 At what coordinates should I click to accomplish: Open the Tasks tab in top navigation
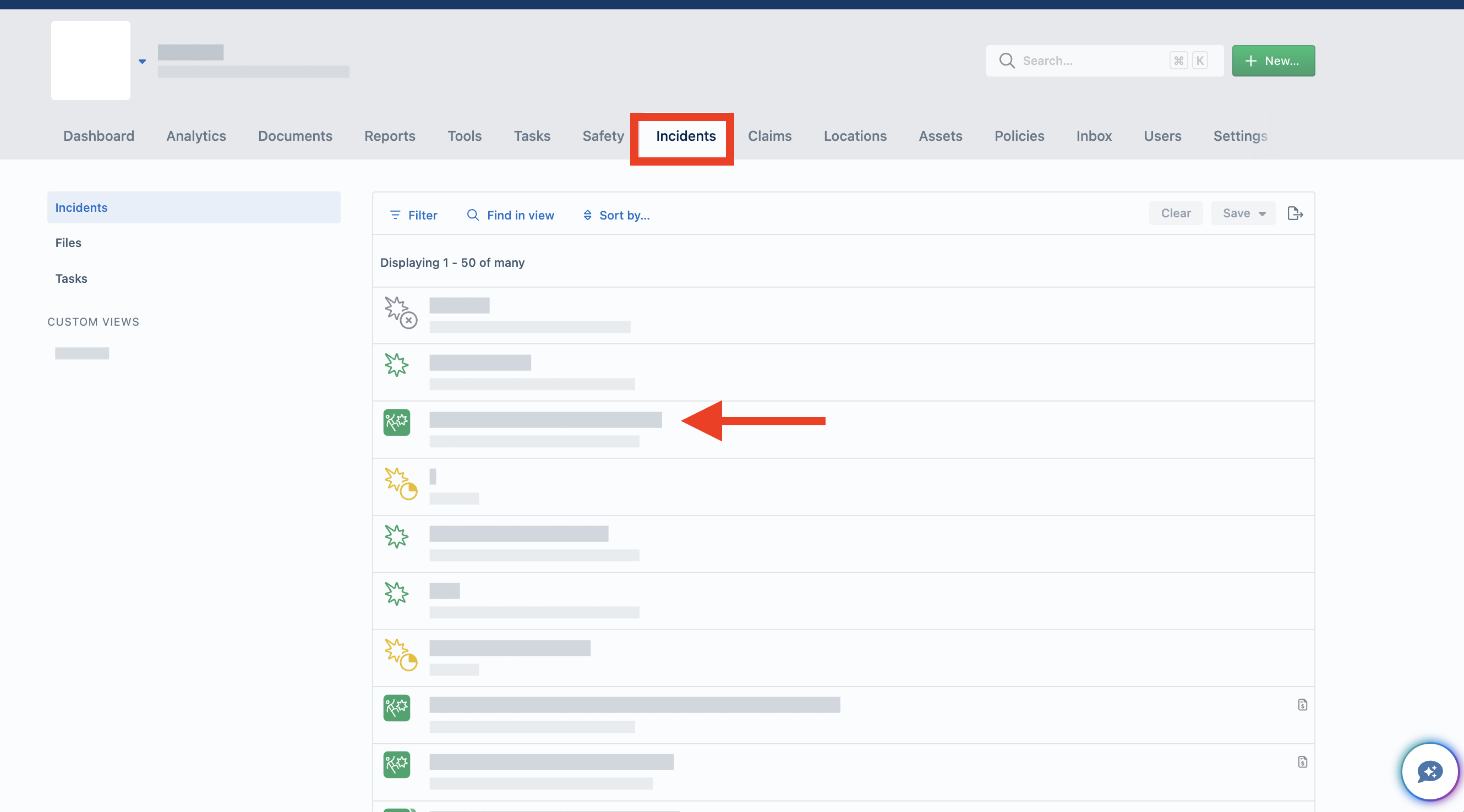532,136
